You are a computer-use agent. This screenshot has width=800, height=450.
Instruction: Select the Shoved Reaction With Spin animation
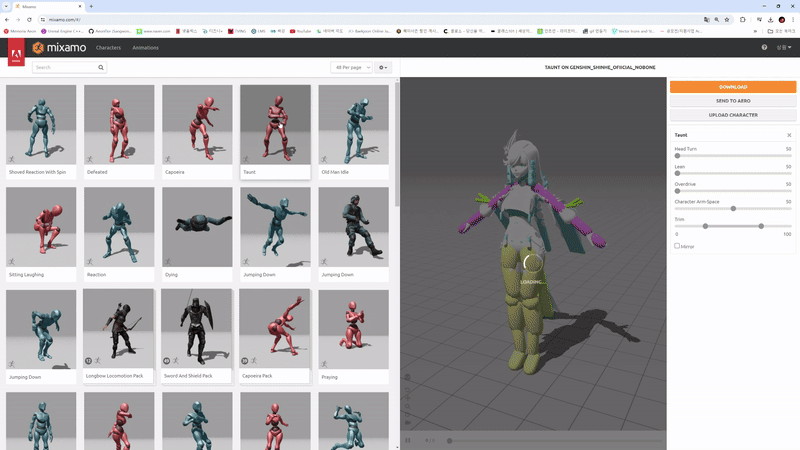(41, 132)
